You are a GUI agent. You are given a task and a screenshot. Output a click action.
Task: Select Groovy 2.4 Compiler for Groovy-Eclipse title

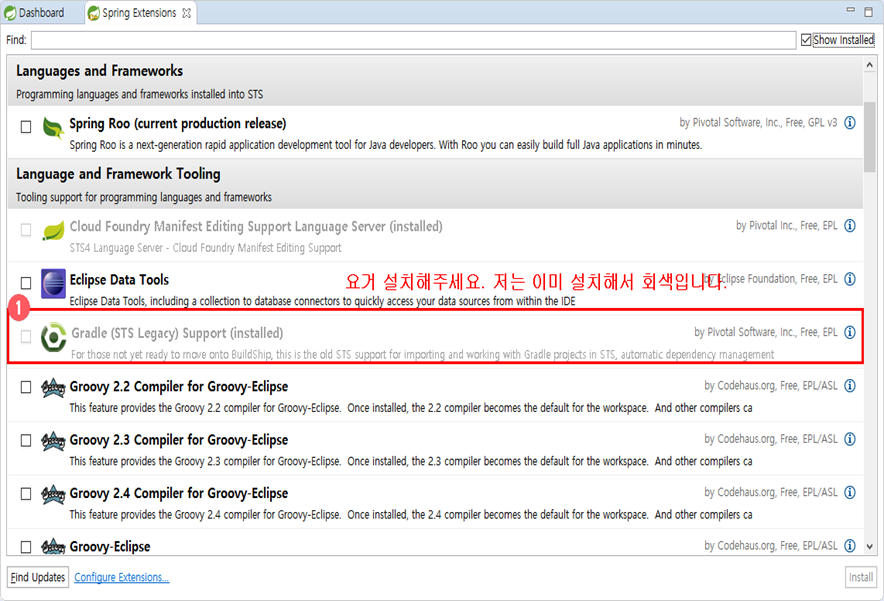click(x=179, y=493)
